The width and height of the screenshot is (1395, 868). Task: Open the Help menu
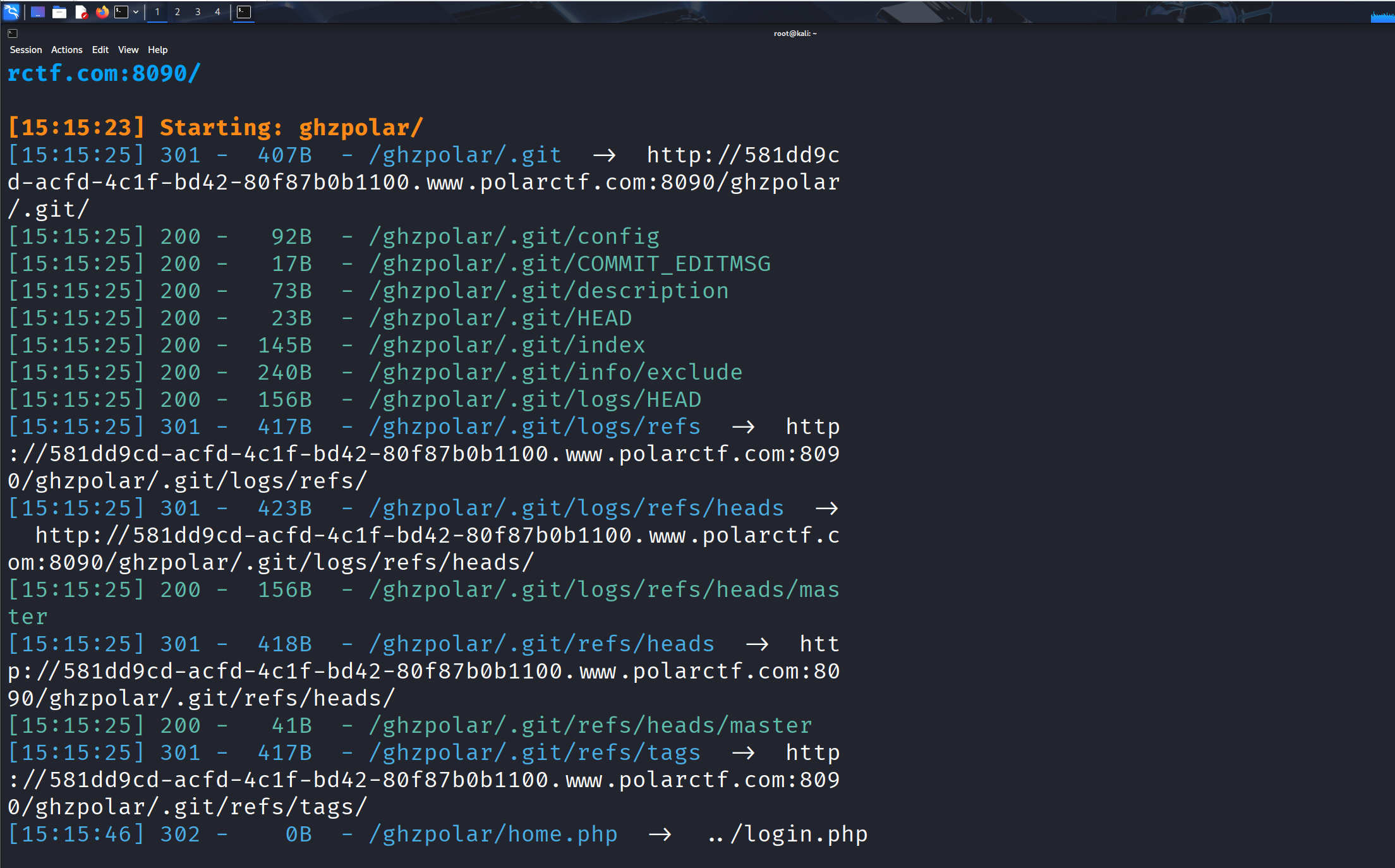pyautogui.click(x=157, y=50)
